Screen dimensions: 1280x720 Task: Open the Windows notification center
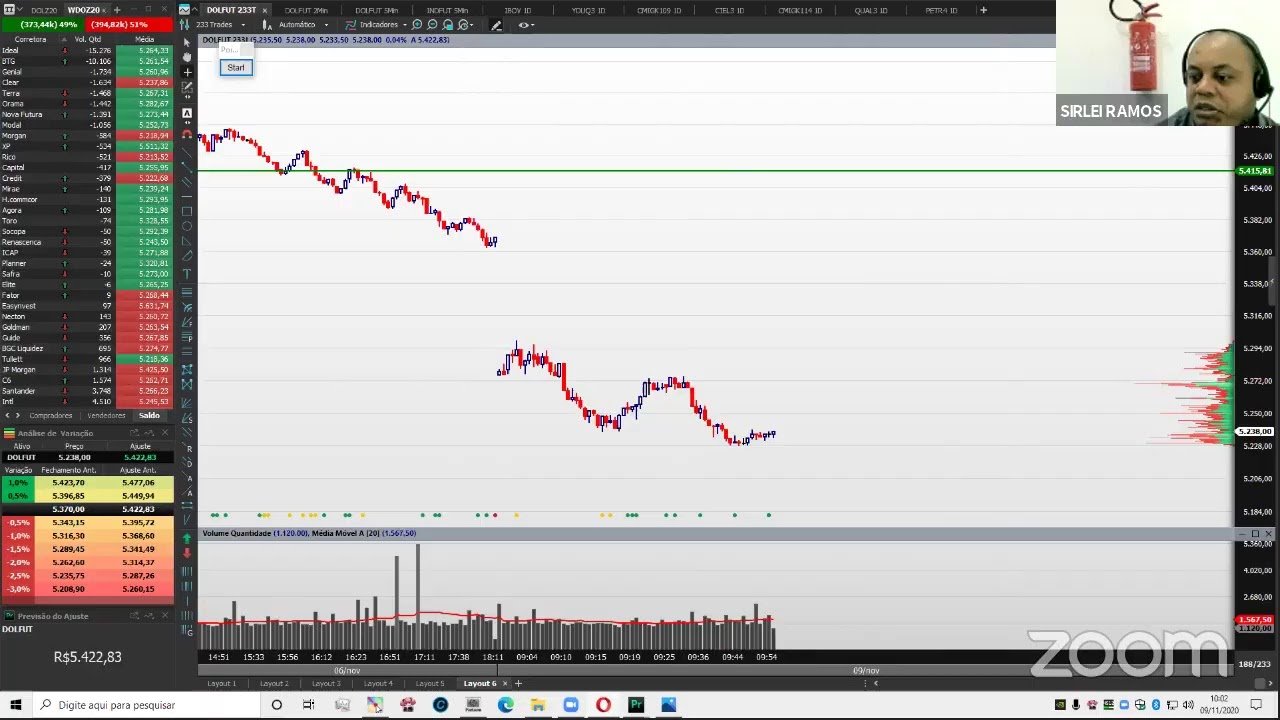coord(1257,705)
